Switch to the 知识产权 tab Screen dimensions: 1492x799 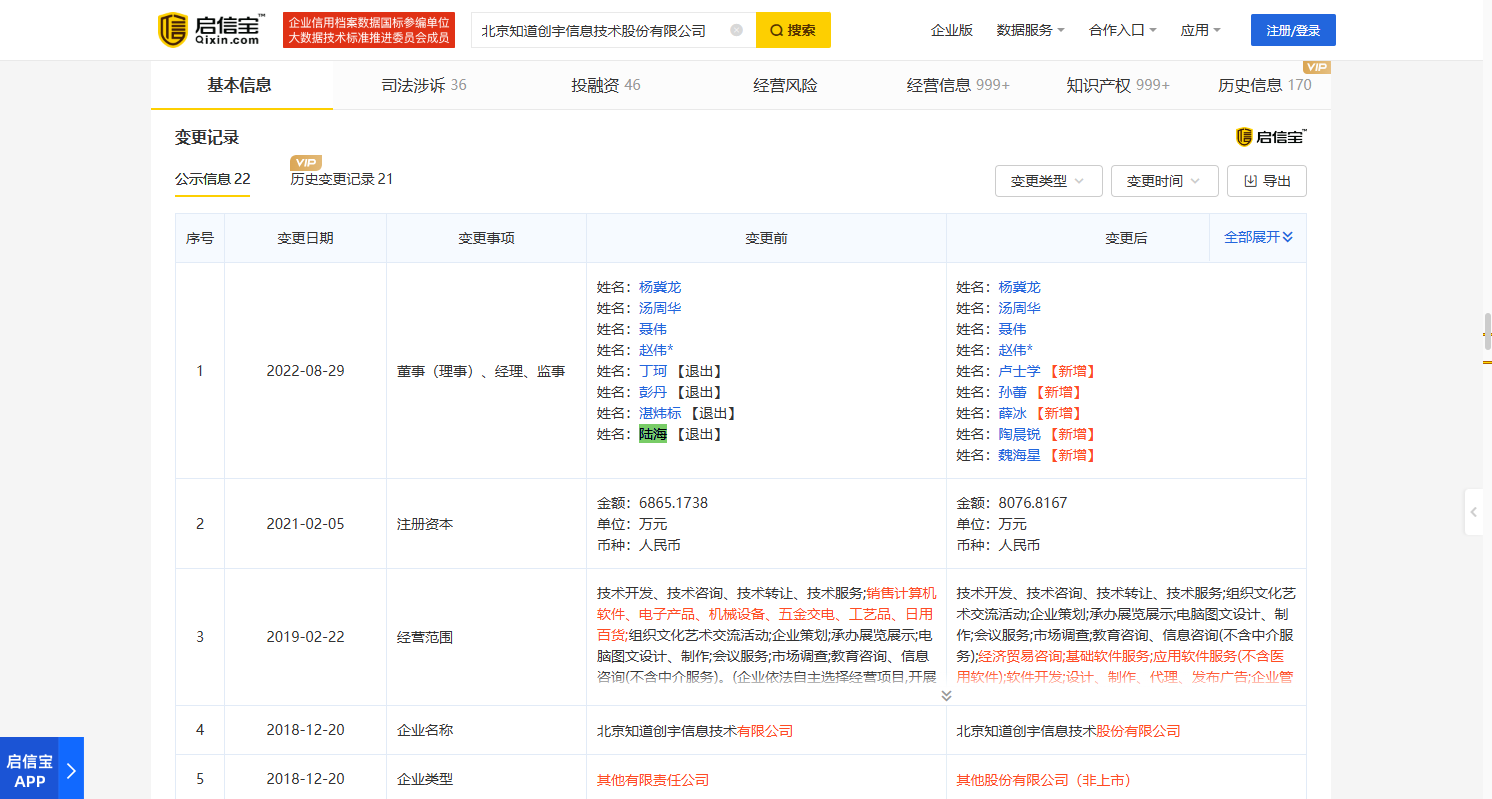[1117, 85]
